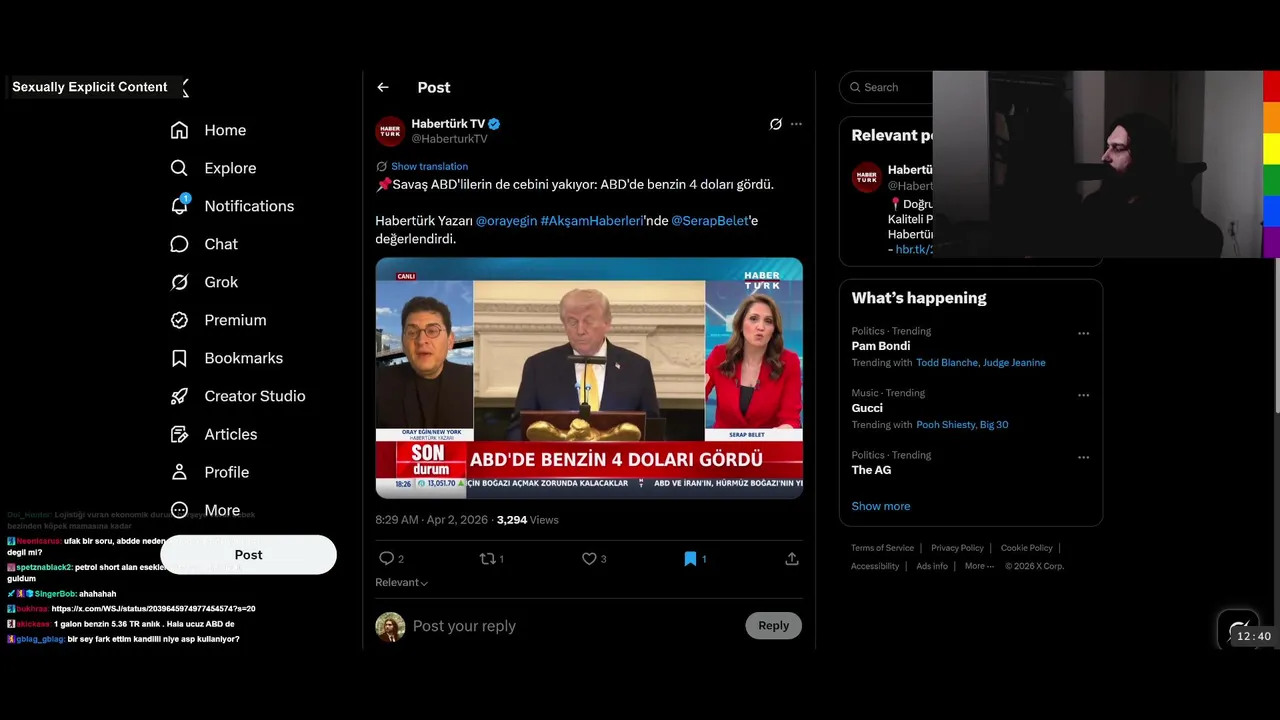This screenshot has height=720, width=1280.
Task: Expand the Relevant replies sort dropdown
Action: 402,582
